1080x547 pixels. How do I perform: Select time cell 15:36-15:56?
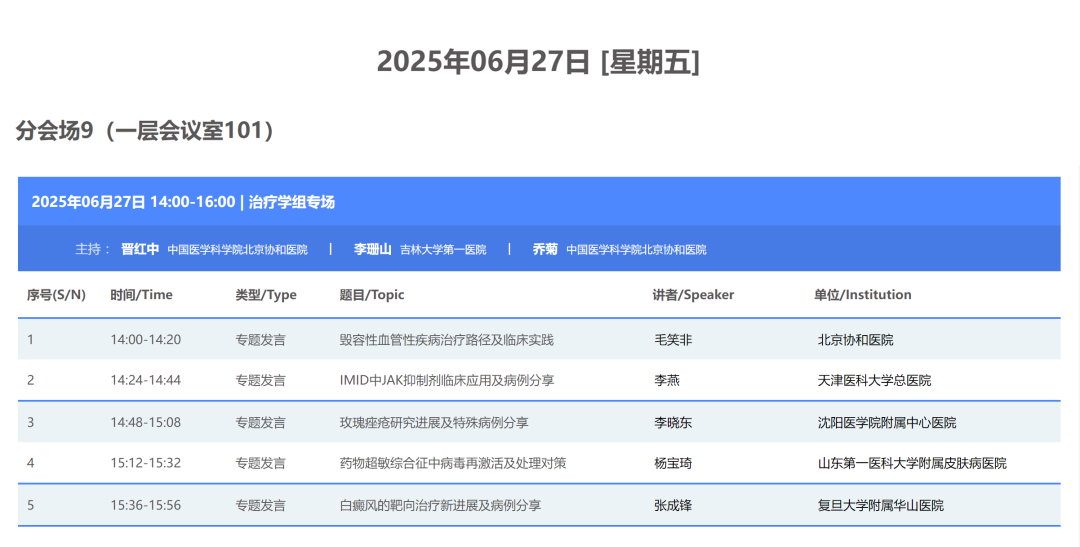click(x=145, y=505)
